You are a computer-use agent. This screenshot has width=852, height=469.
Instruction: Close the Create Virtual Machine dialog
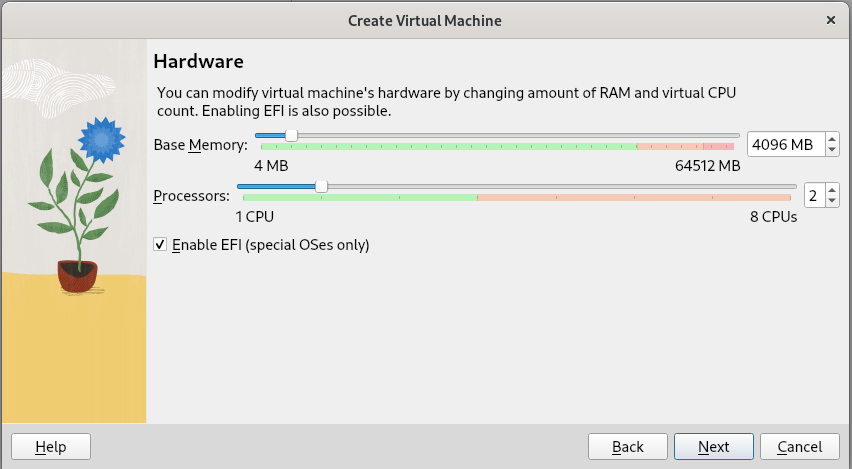[831, 20]
